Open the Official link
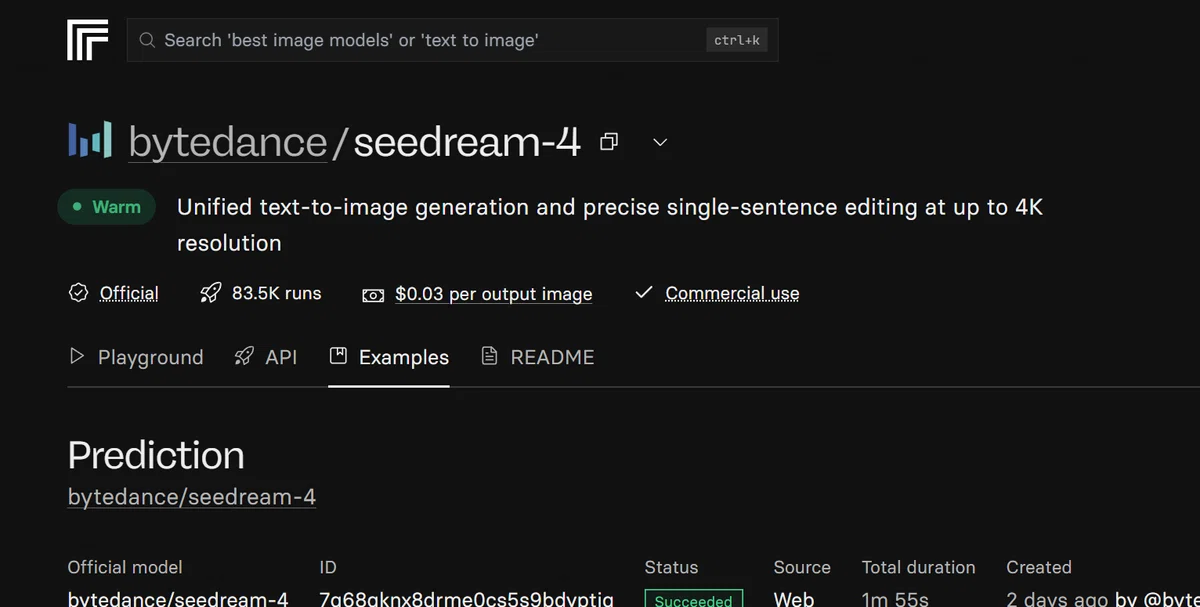Image resolution: width=1200 pixels, height=607 pixels. click(x=129, y=293)
